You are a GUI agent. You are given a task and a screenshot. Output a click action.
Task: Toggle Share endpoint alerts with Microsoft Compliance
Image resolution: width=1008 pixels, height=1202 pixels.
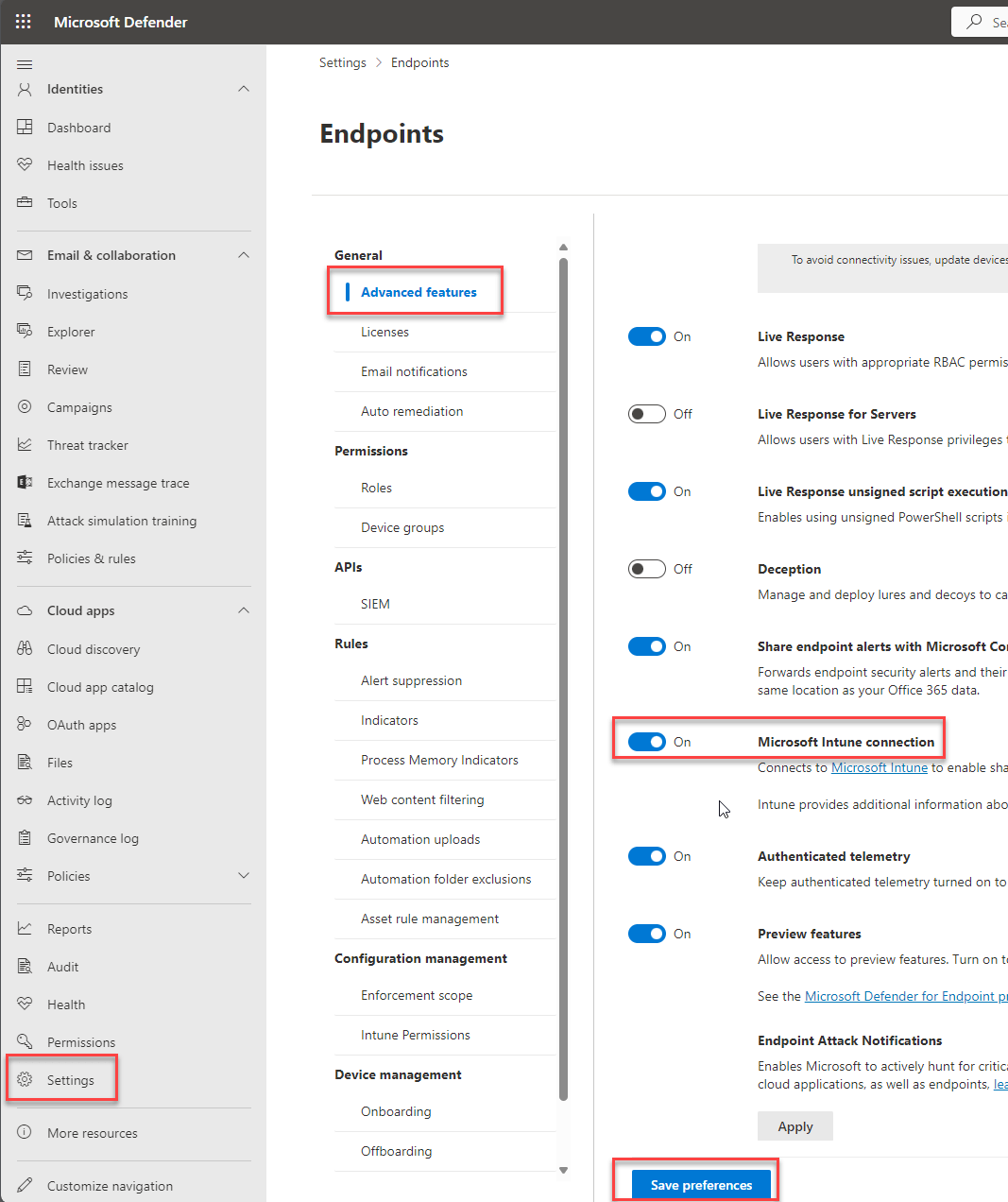647,646
